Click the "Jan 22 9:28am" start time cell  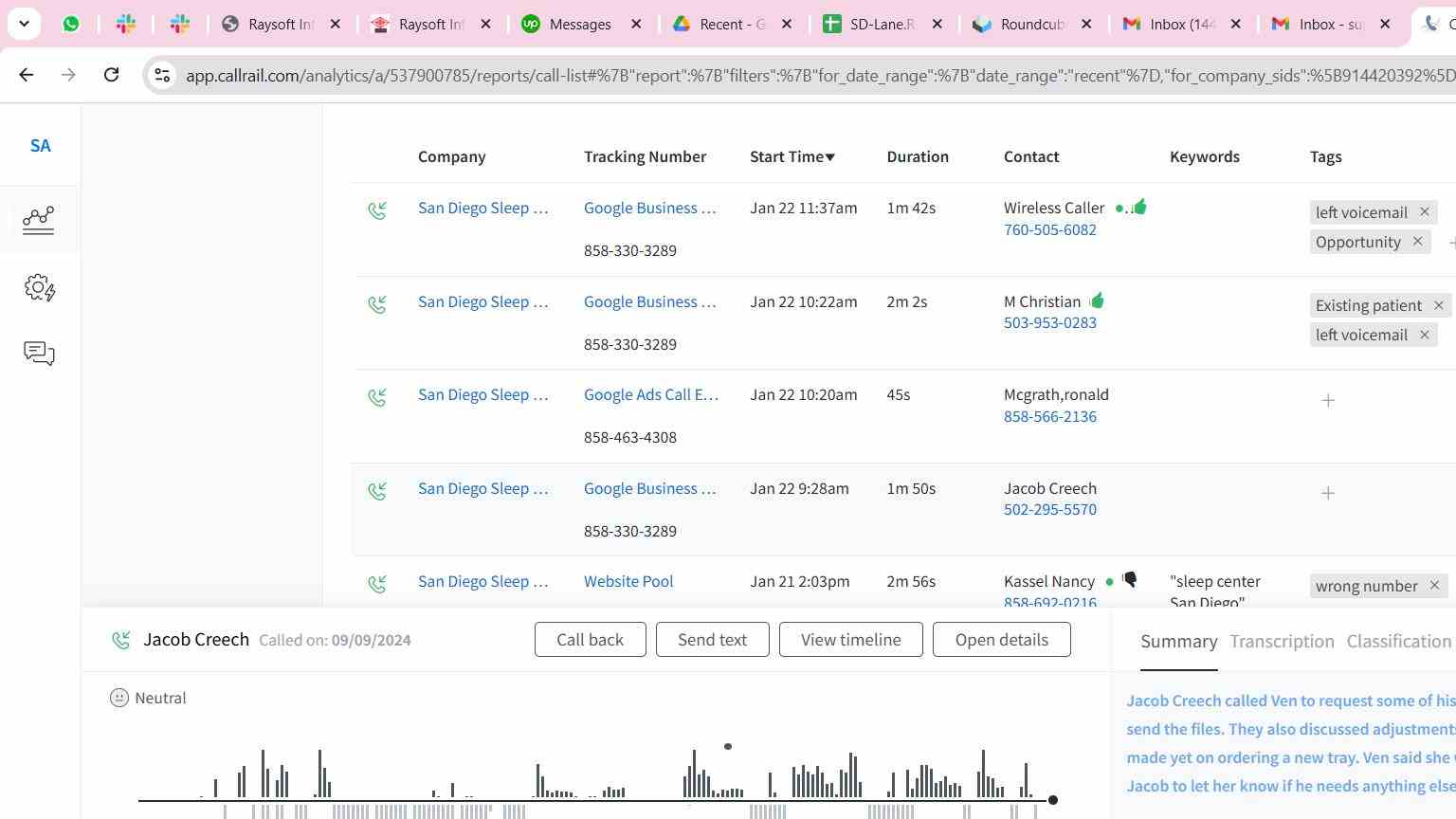[799, 488]
